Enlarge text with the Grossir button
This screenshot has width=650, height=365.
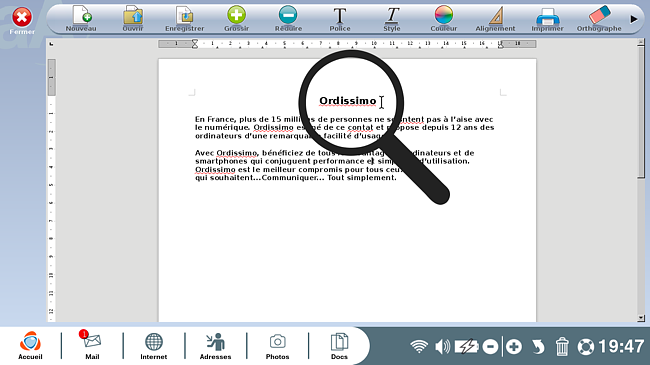point(236,19)
